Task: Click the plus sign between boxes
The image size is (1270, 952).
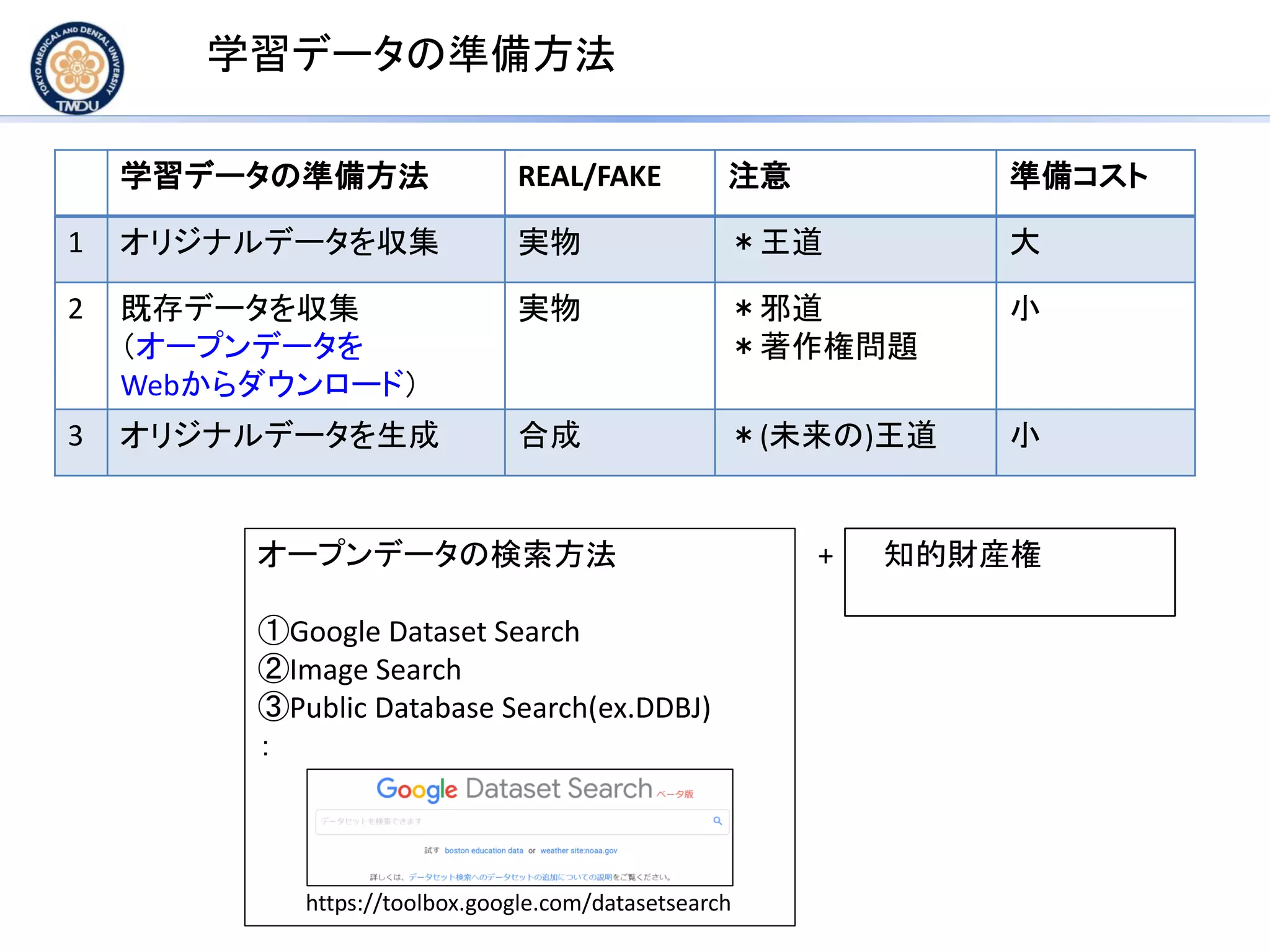Action: click(x=825, y=557)
